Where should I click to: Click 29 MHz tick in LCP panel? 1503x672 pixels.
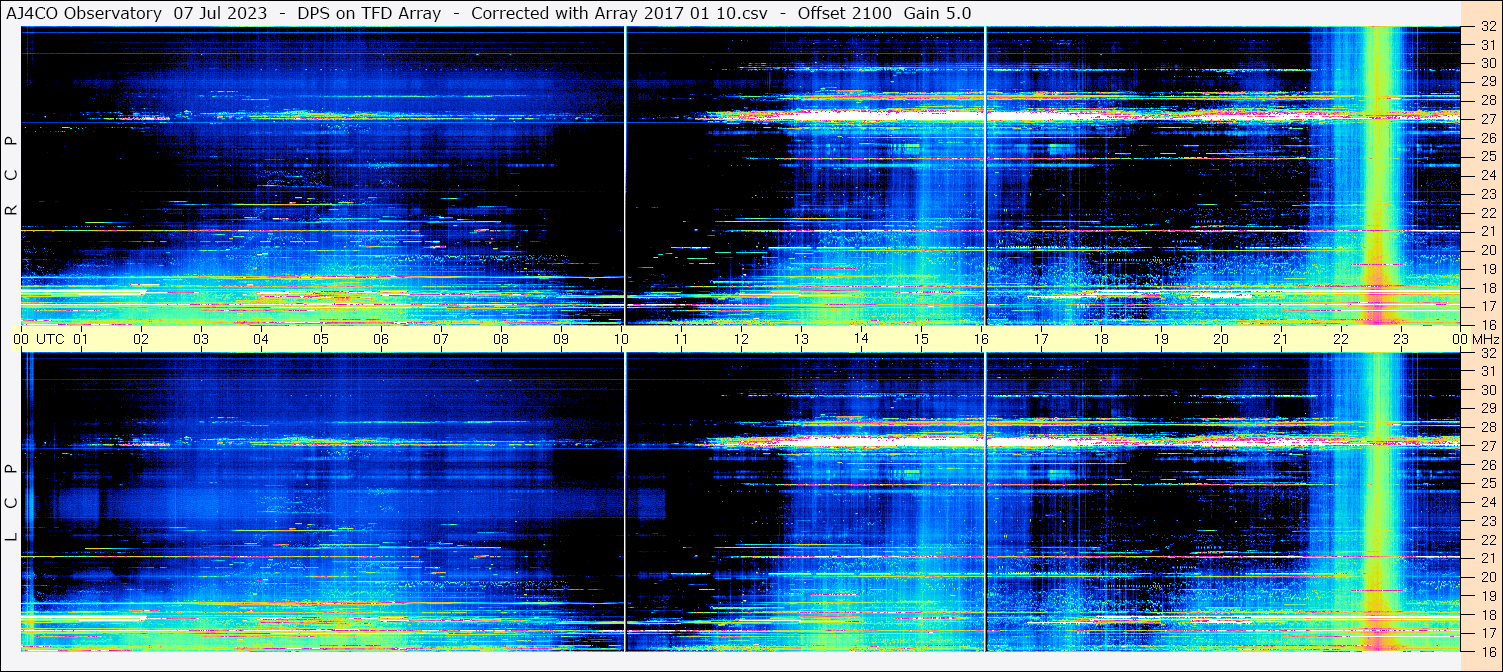click(1488, 409)
